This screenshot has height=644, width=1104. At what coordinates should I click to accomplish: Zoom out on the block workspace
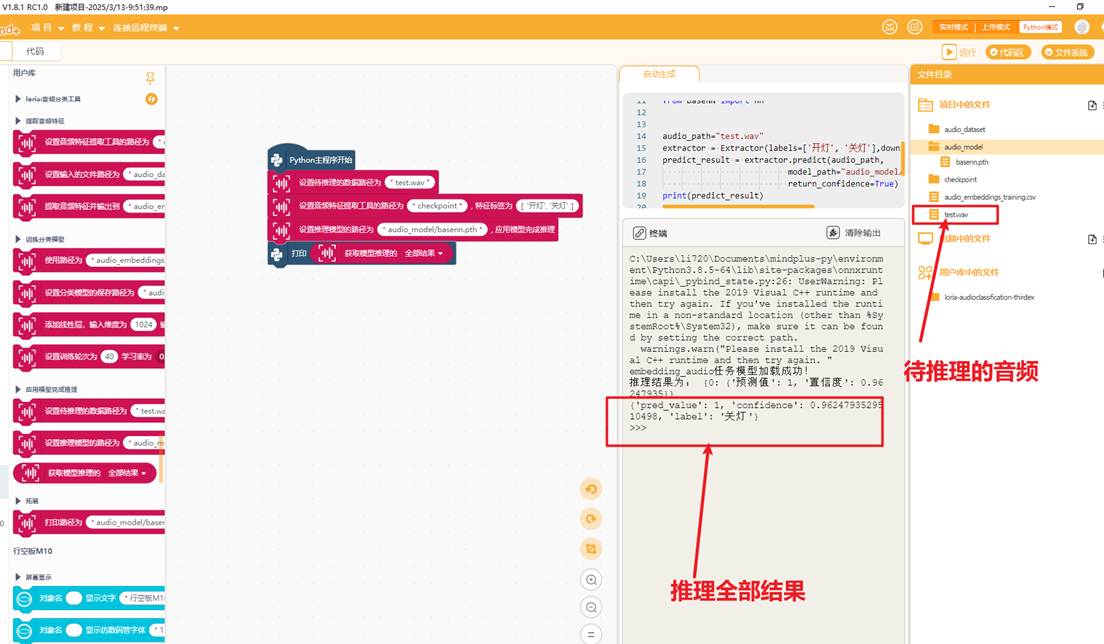coord(591,607)
